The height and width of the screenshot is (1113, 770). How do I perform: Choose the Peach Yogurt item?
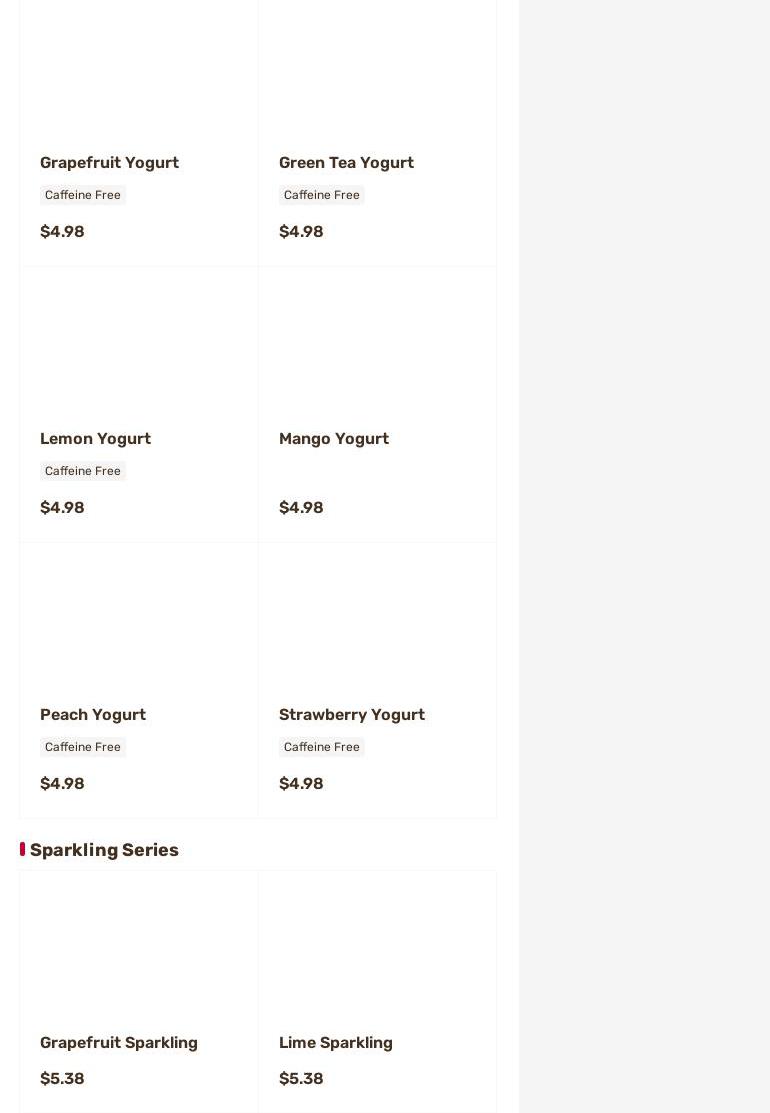[93, 714]
